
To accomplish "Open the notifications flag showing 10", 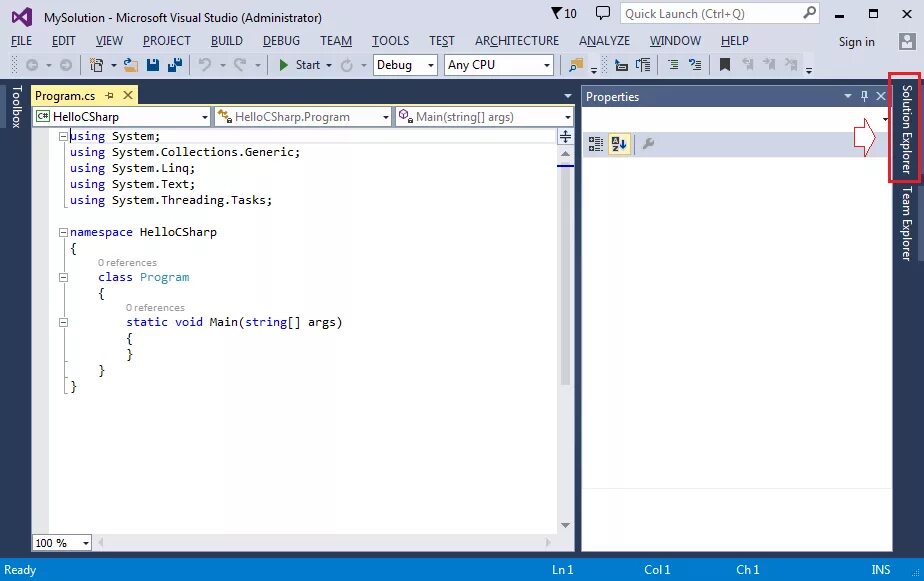I will (564, 13).
